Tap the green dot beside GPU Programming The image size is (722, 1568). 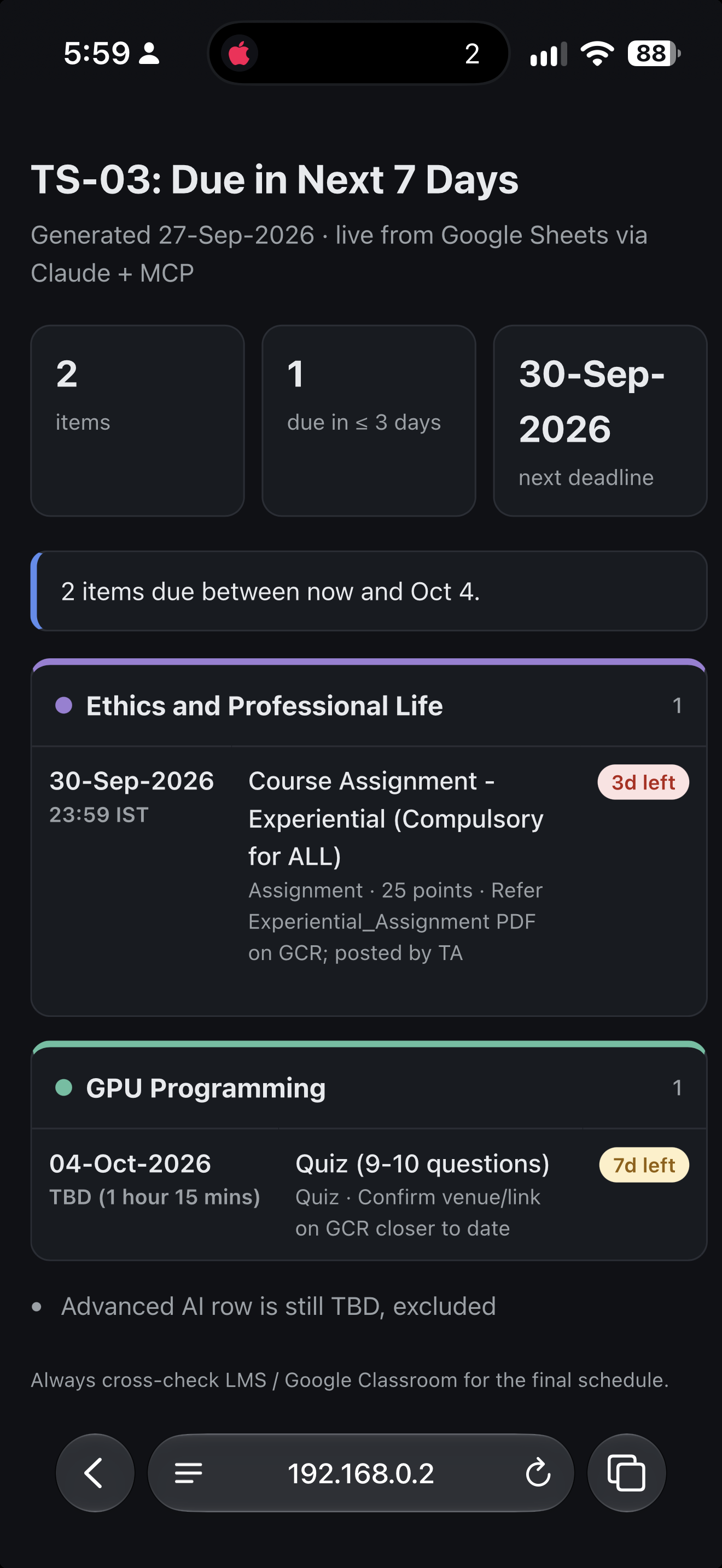64,1087
